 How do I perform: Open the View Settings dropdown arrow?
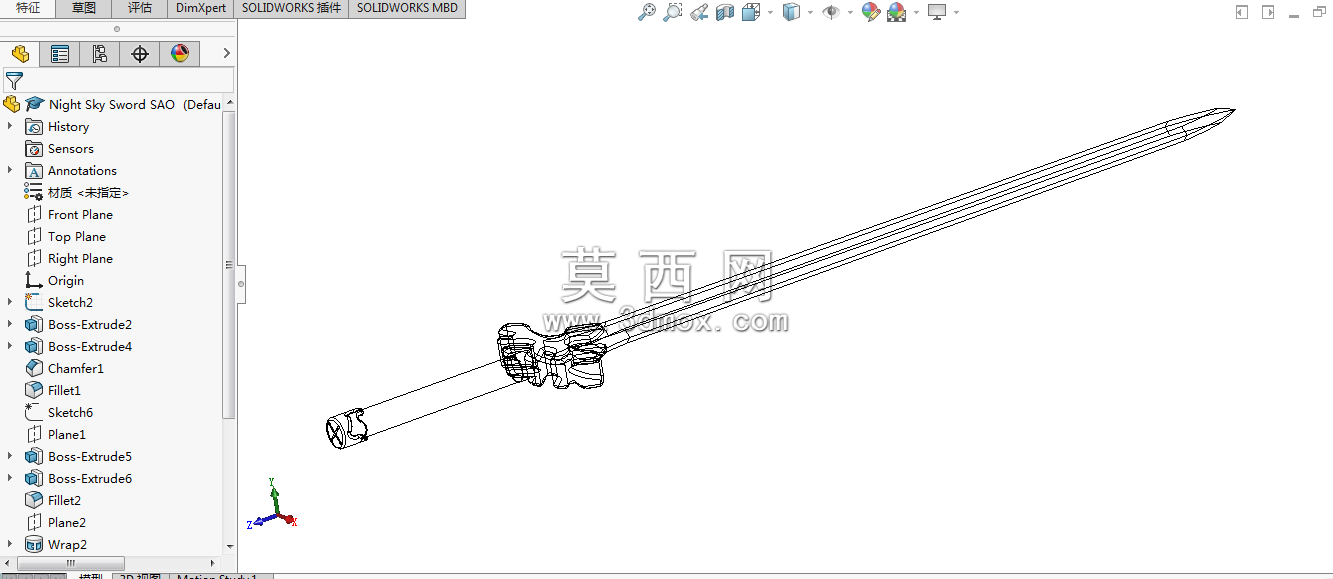(x=956, y=13)
